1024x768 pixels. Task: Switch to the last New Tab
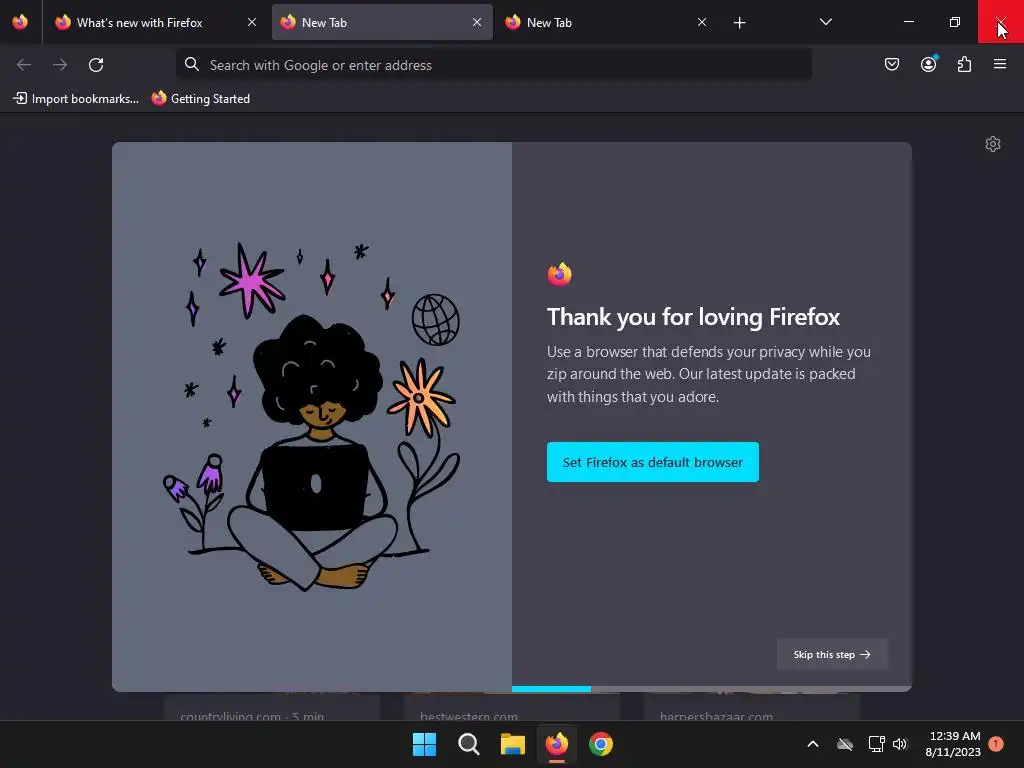click(607, 22)
